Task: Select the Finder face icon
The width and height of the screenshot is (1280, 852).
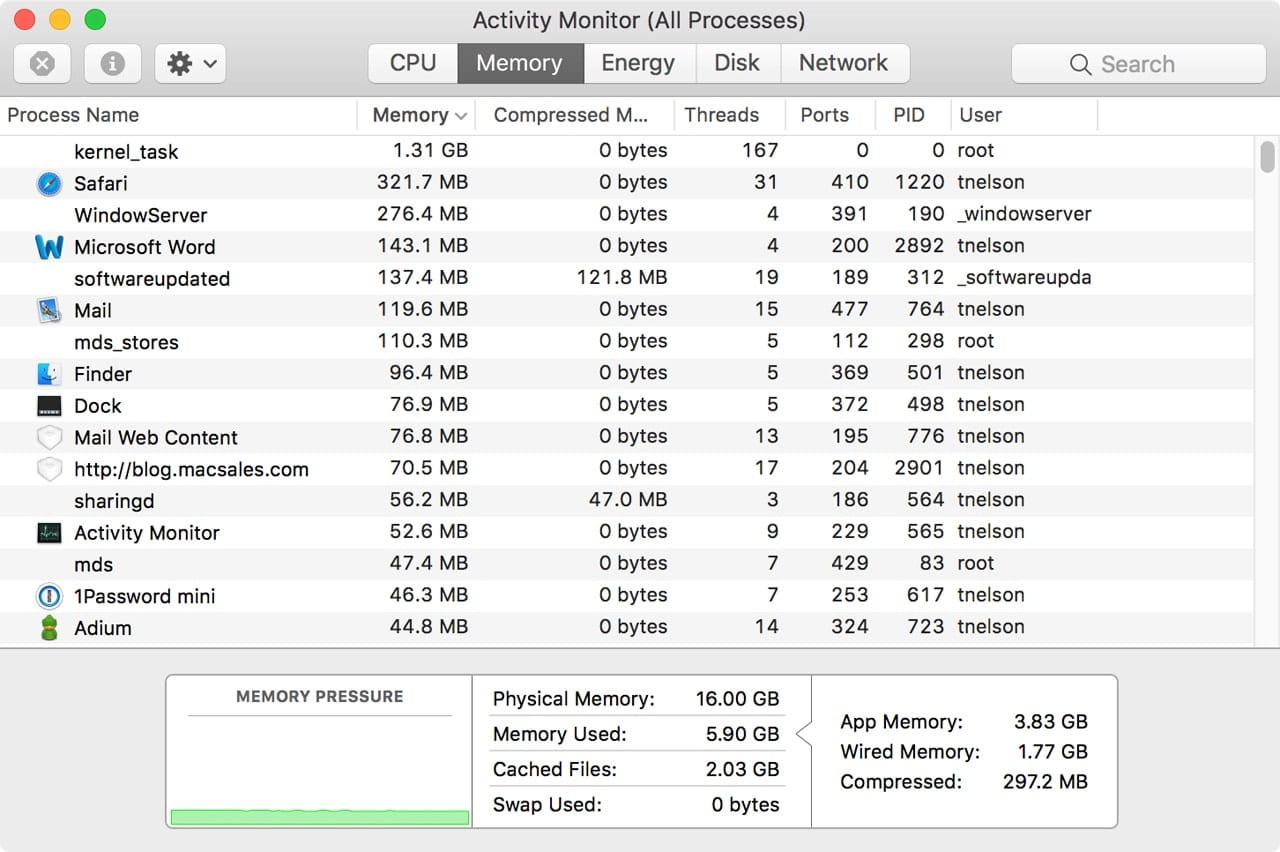Action: tap(48, 374)
